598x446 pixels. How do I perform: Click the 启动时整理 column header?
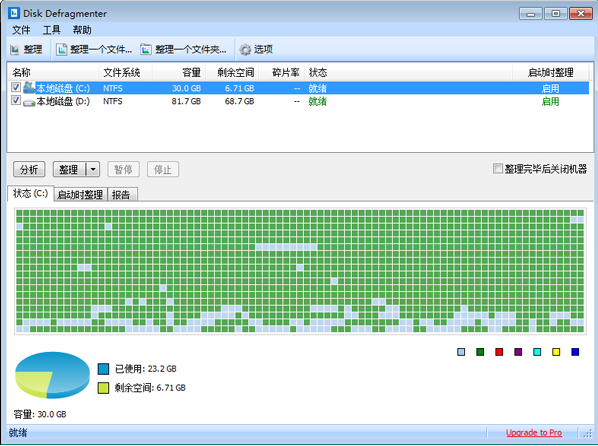(x=551, y=72)
